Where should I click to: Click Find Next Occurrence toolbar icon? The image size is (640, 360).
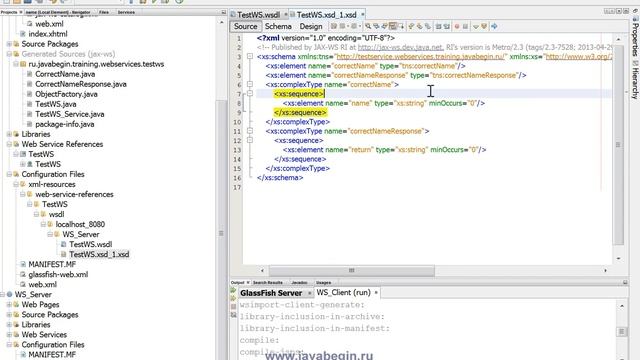384,26
